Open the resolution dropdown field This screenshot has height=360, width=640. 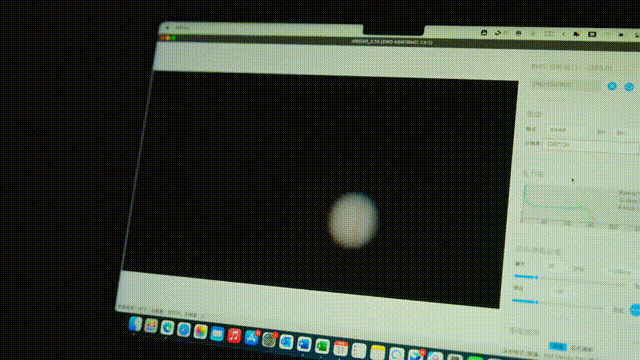point(592,145)
